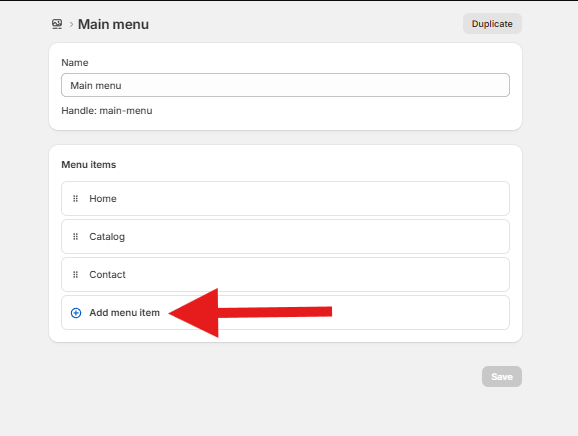Image resolution: width=578 pixels, height=436 pixels.
Task: Click the Save button
Action: click(x=502, y=376)
